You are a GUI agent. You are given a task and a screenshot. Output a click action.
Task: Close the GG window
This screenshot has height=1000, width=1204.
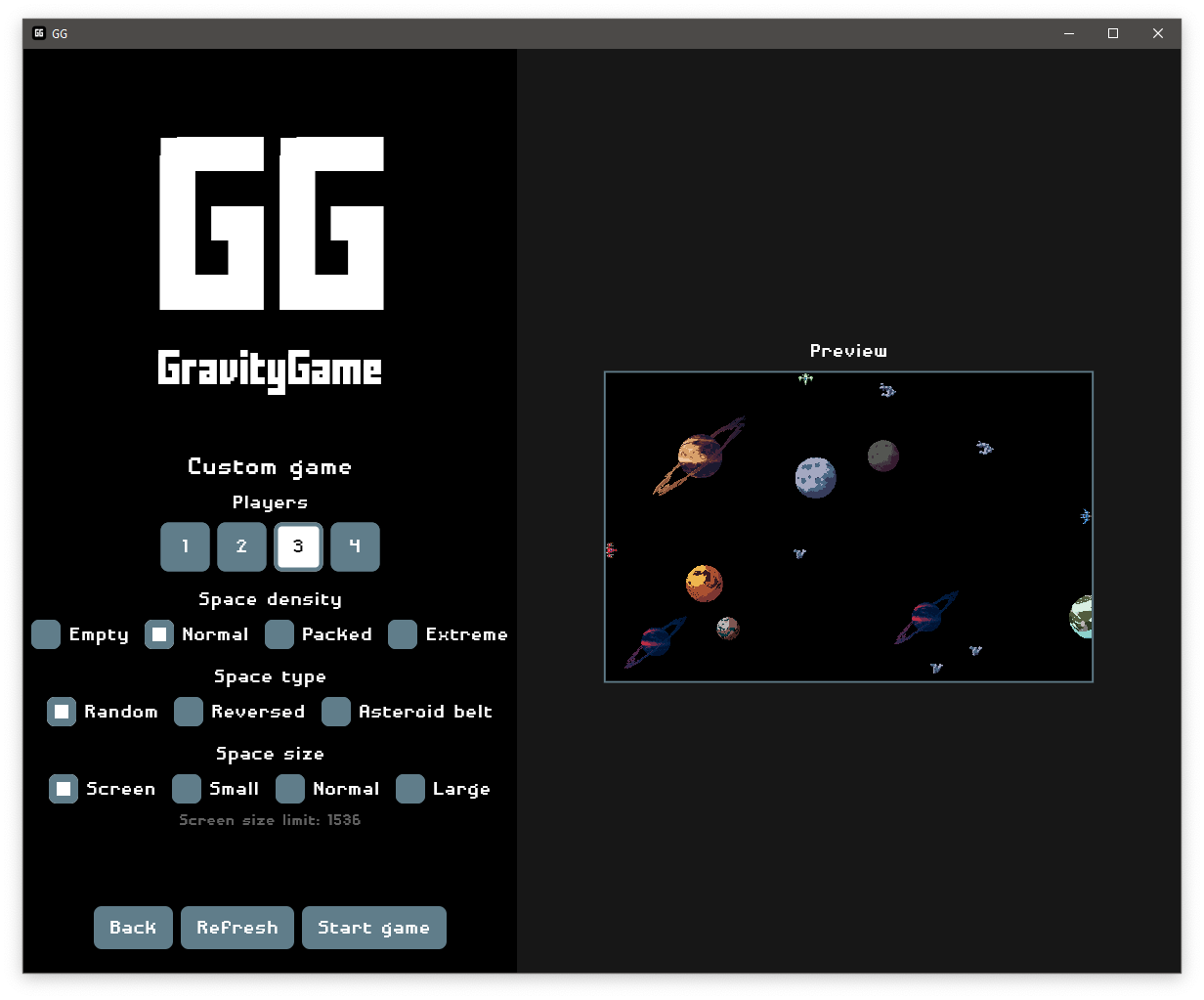click(x=1158, y=33)
